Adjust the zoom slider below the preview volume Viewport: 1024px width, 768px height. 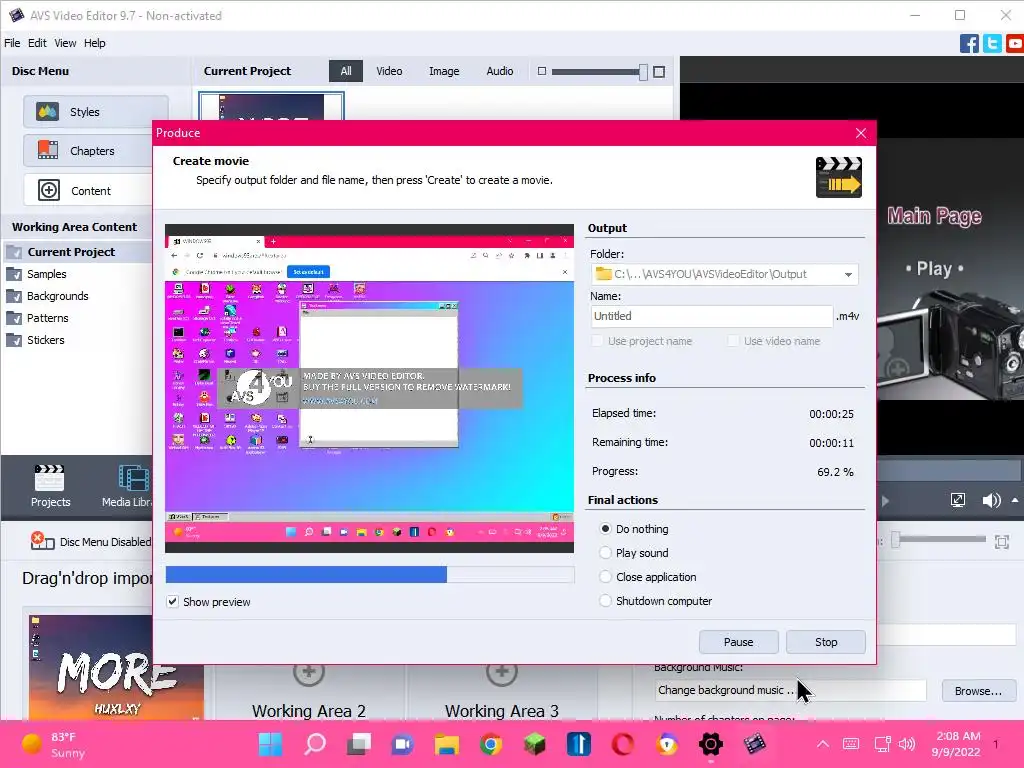point(939,539)
